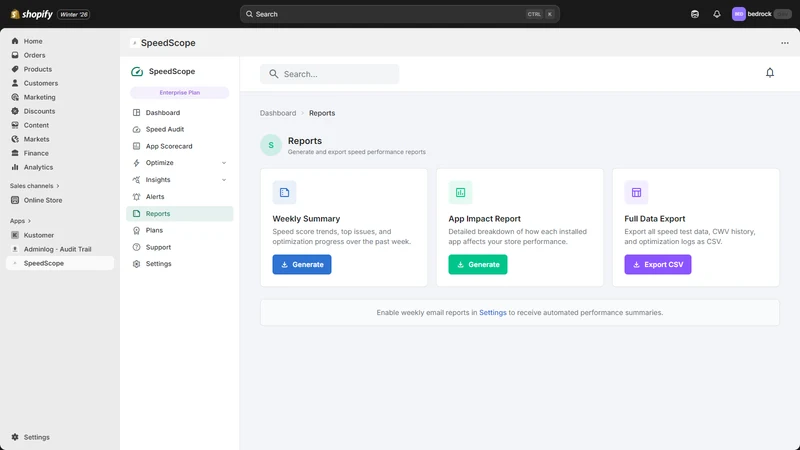
Task: Click the Plans icon in sidebar
Action: click(x=136, y=231)
